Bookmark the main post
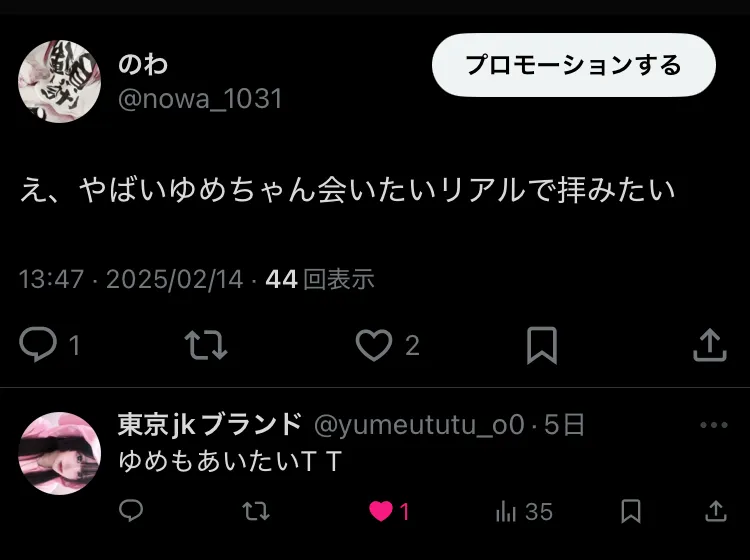This screenshot has height=560, width=750. (x=541, y=345)
